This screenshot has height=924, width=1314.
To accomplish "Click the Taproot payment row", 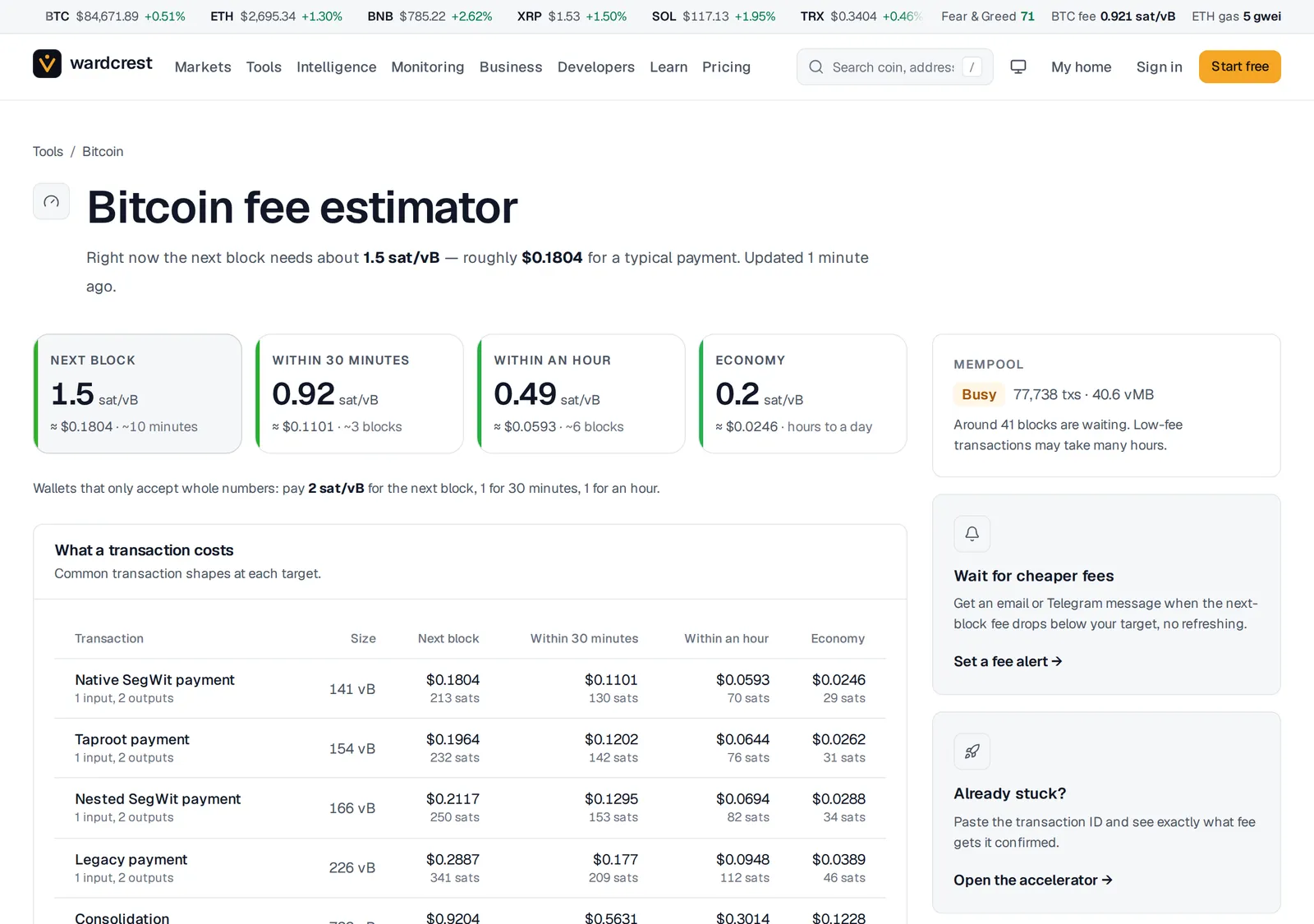I will click(470, 748).
